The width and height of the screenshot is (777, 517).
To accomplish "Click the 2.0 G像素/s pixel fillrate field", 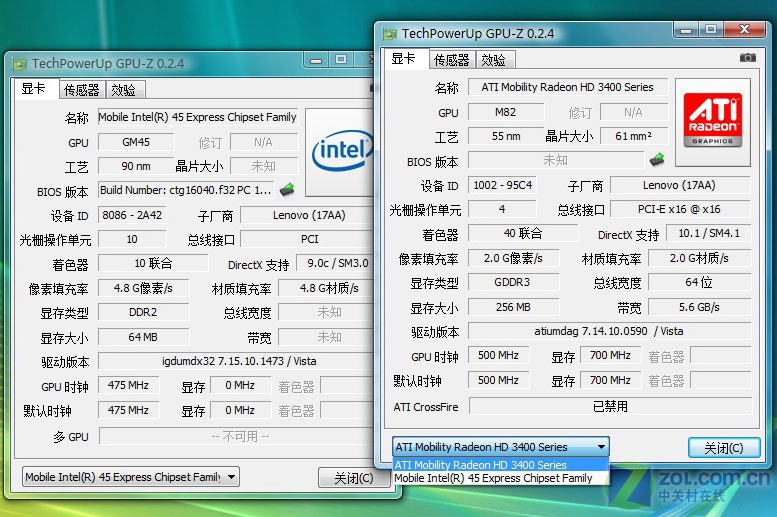I will coord(513,258).
